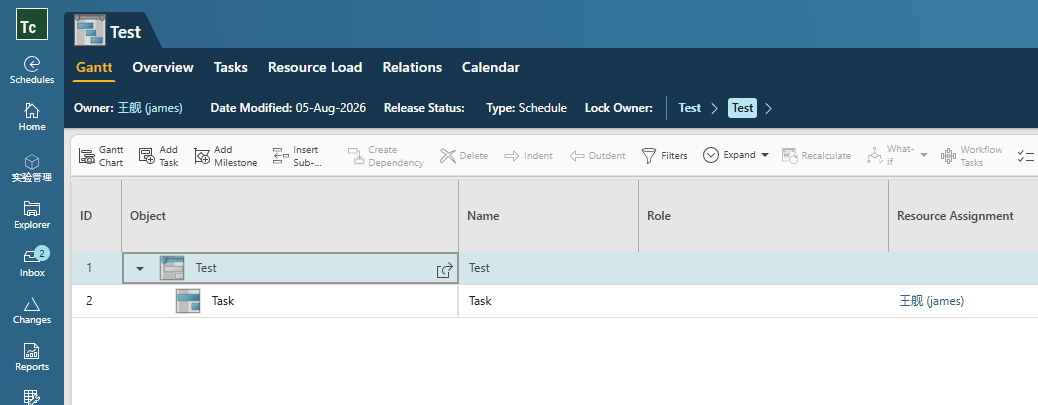Open the Inbox with 2 items
Viewport: 1038px width, 405px height.
32,263
